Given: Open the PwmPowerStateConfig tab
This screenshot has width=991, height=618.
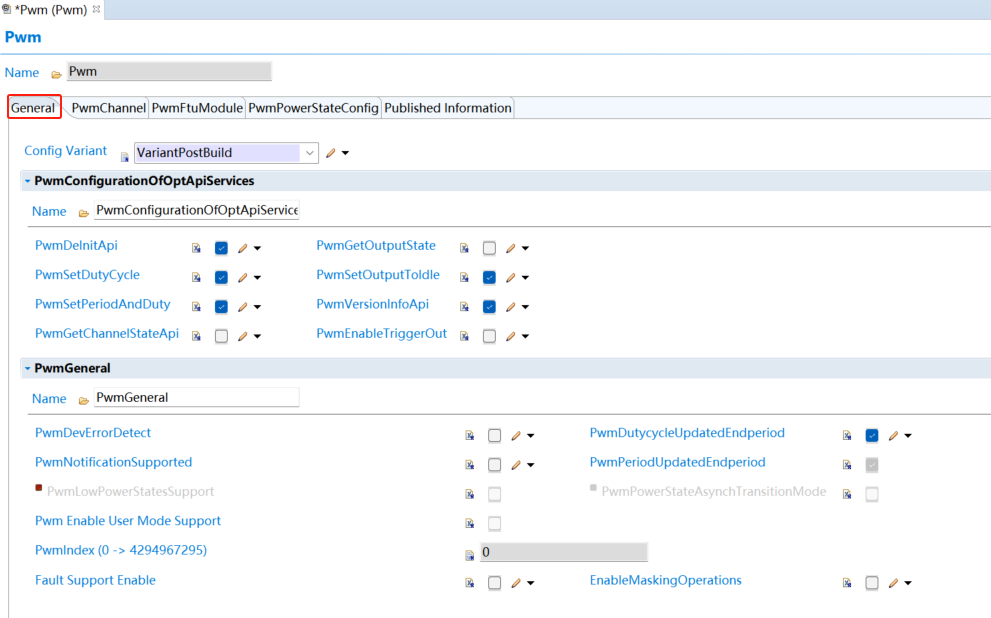Looking at the screenshot, I should (x=313, y=108).
